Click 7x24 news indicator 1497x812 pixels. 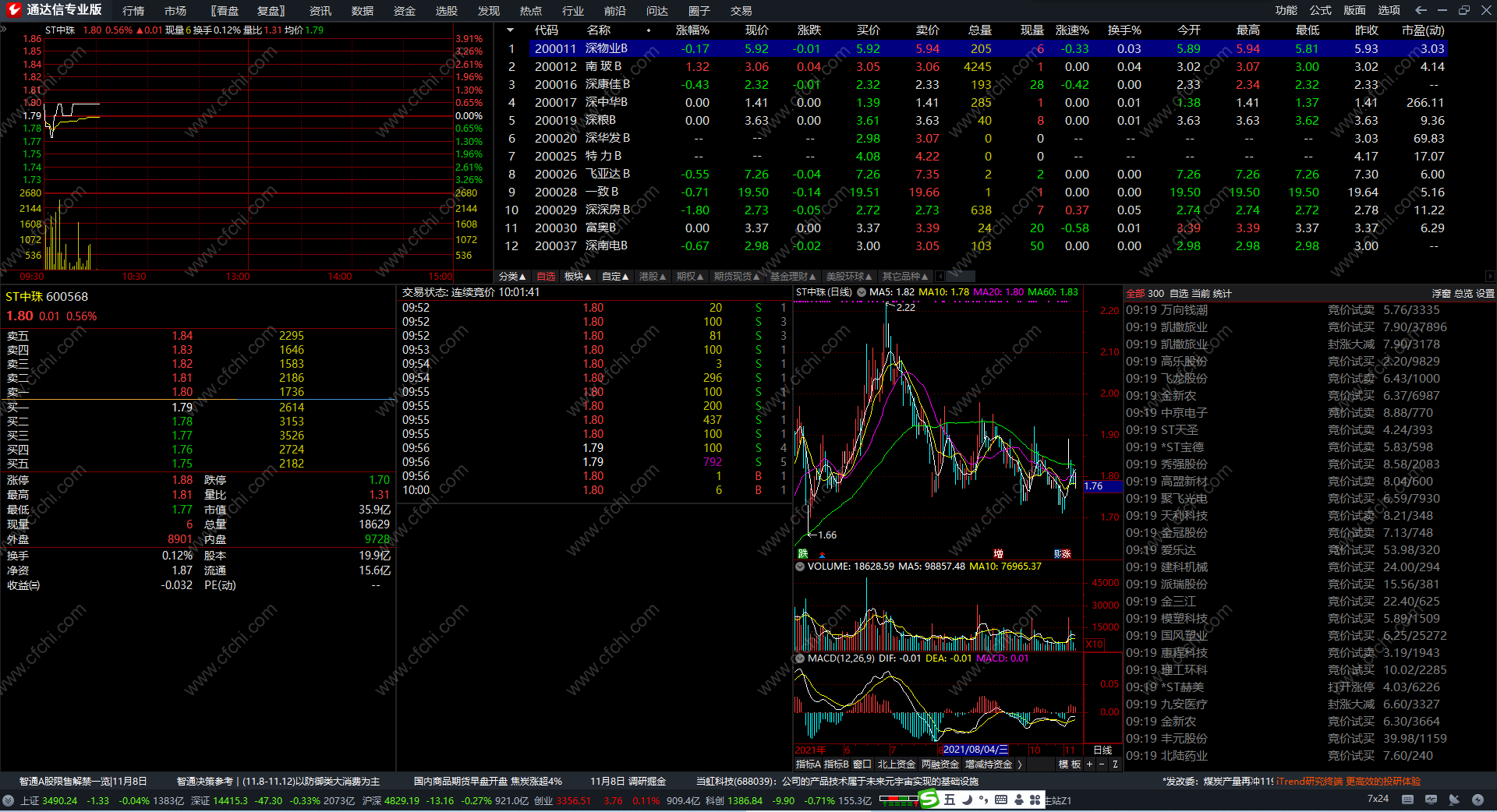tap(1378, 799)
